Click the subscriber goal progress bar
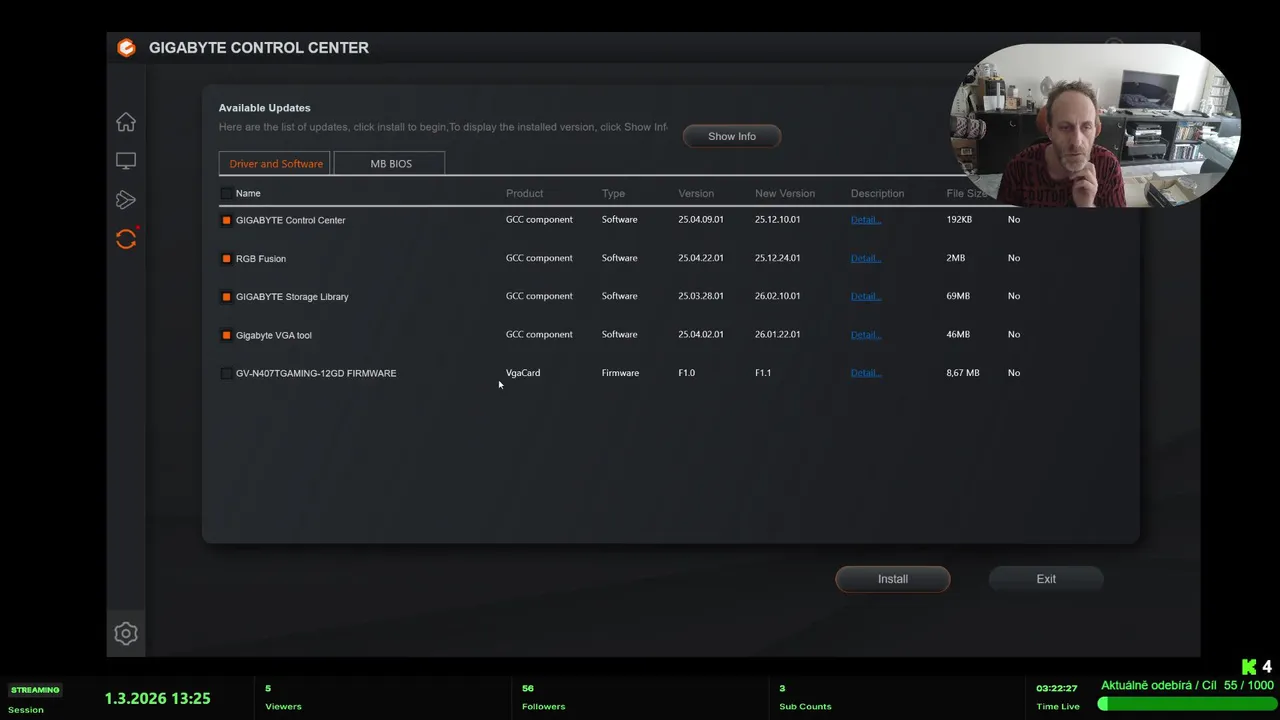 coord(1186,704)
